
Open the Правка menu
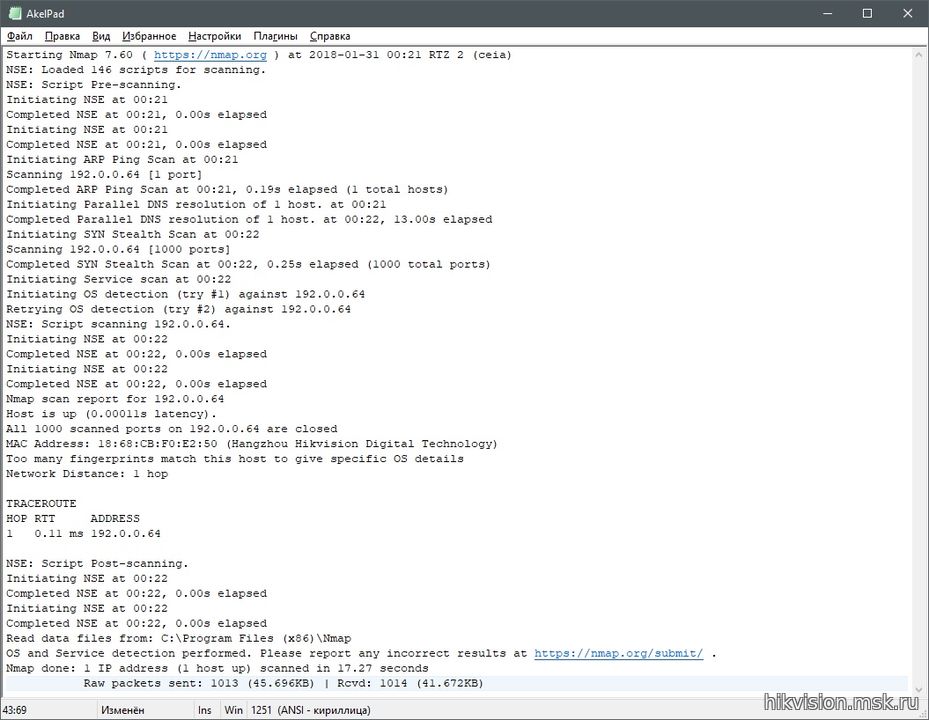tap(62, 36)
